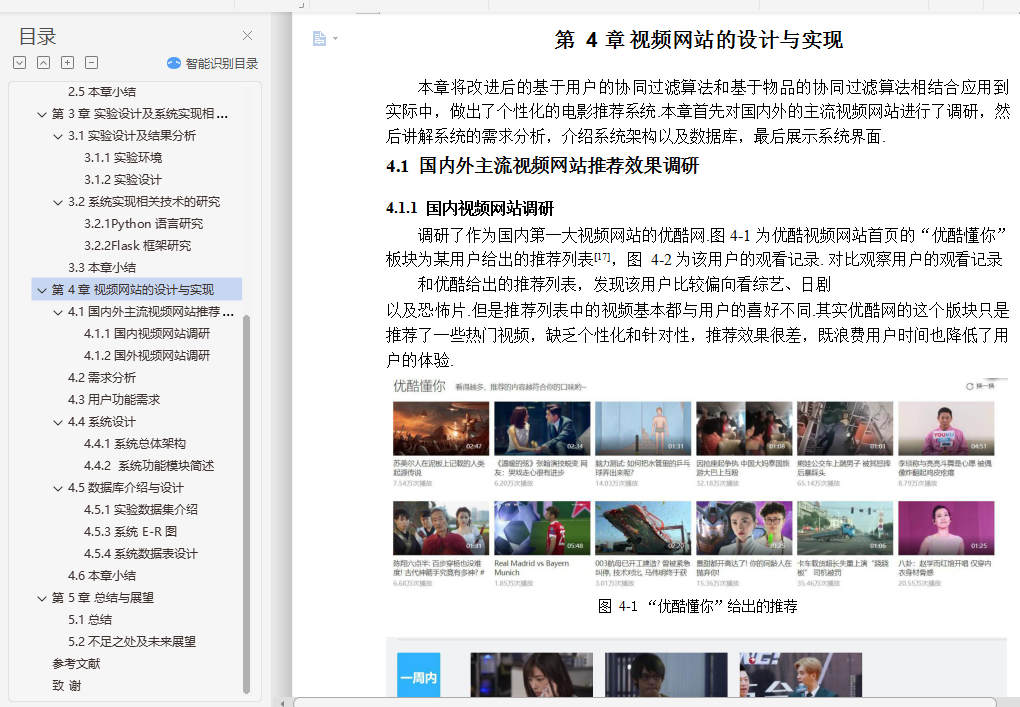Click the collapse-all-levels icon under 目录

pos(43,62)
